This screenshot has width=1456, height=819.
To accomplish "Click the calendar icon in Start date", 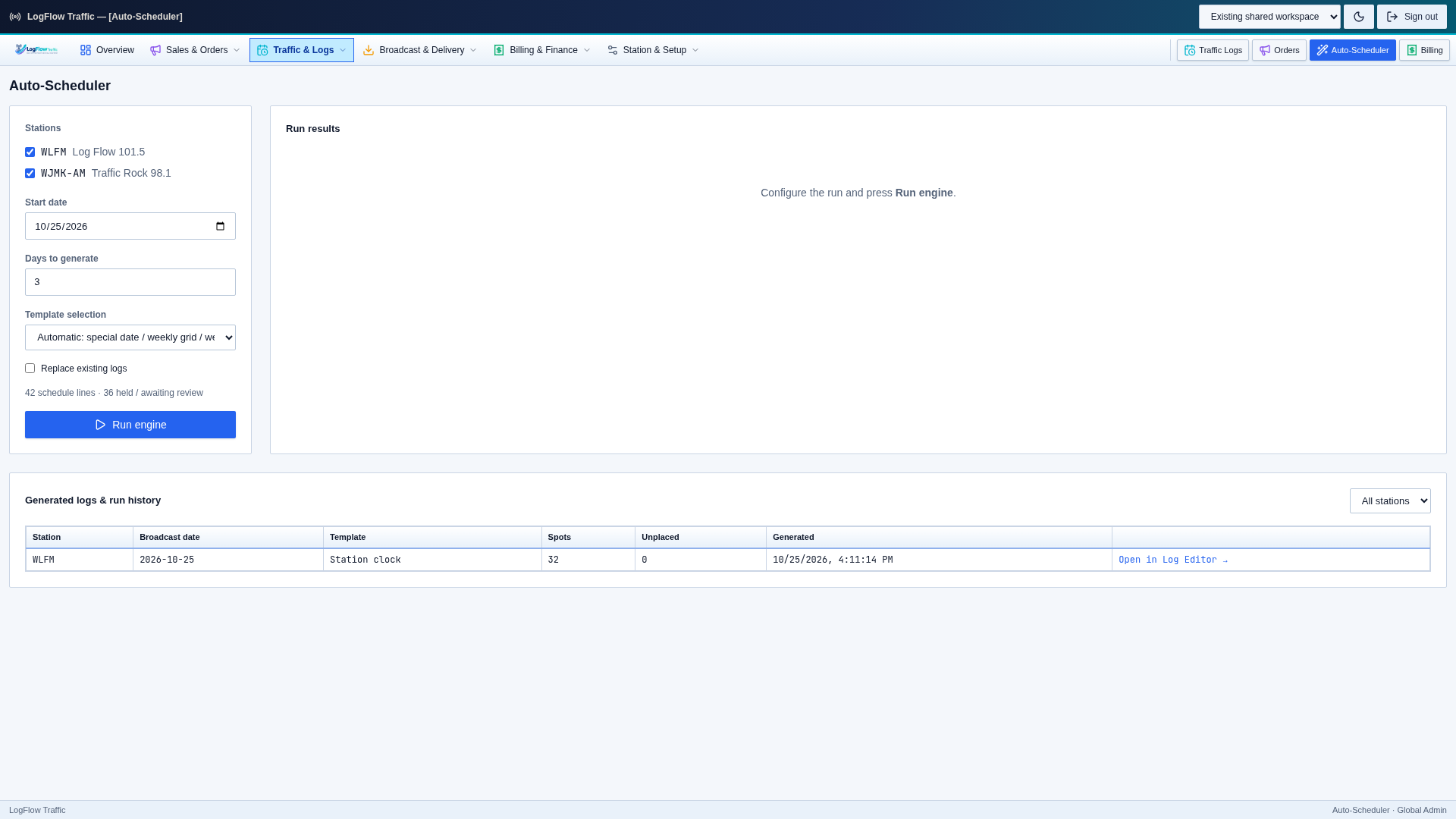I will coord(221,226).
